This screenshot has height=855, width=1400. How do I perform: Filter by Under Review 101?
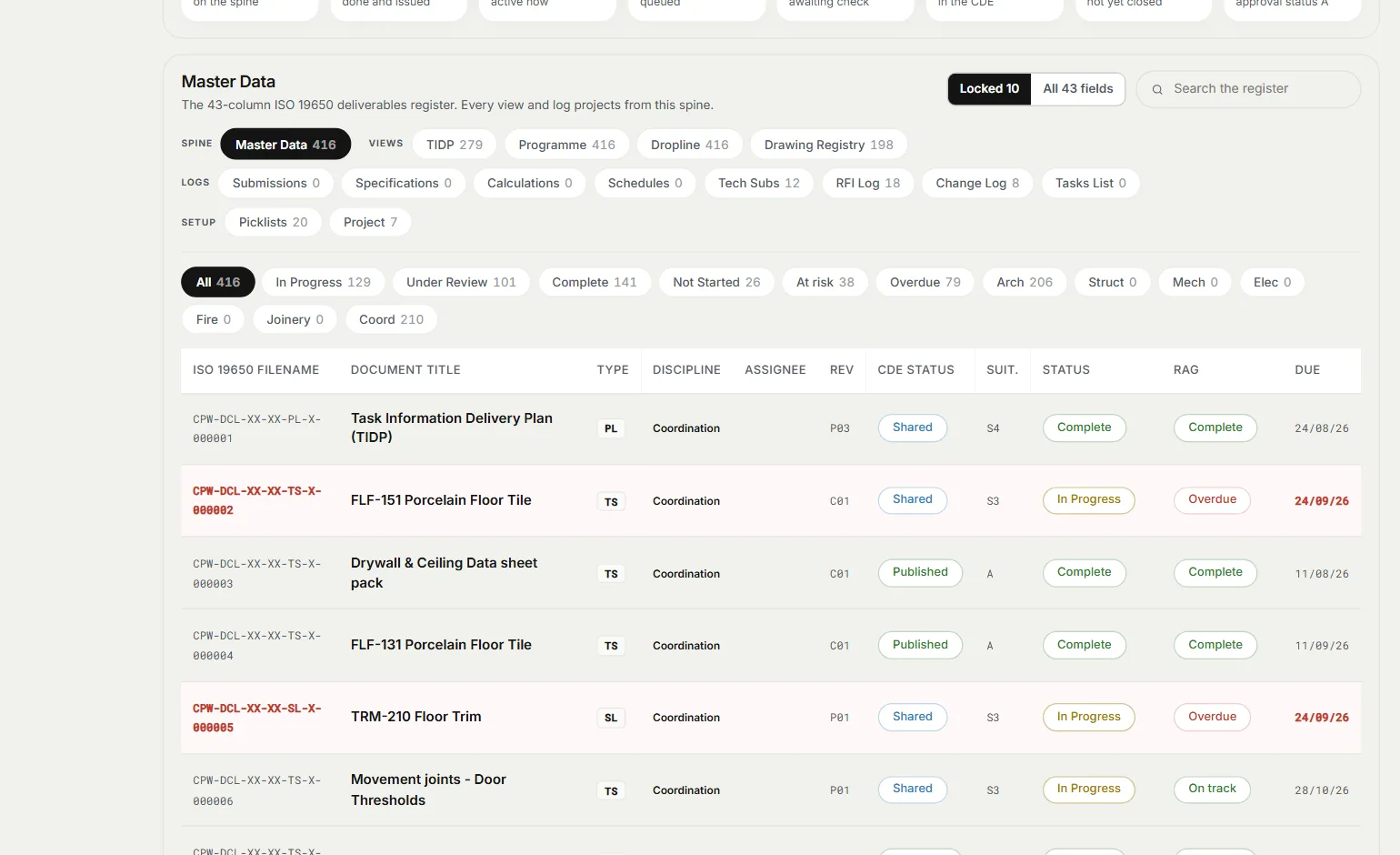[461, 282]
